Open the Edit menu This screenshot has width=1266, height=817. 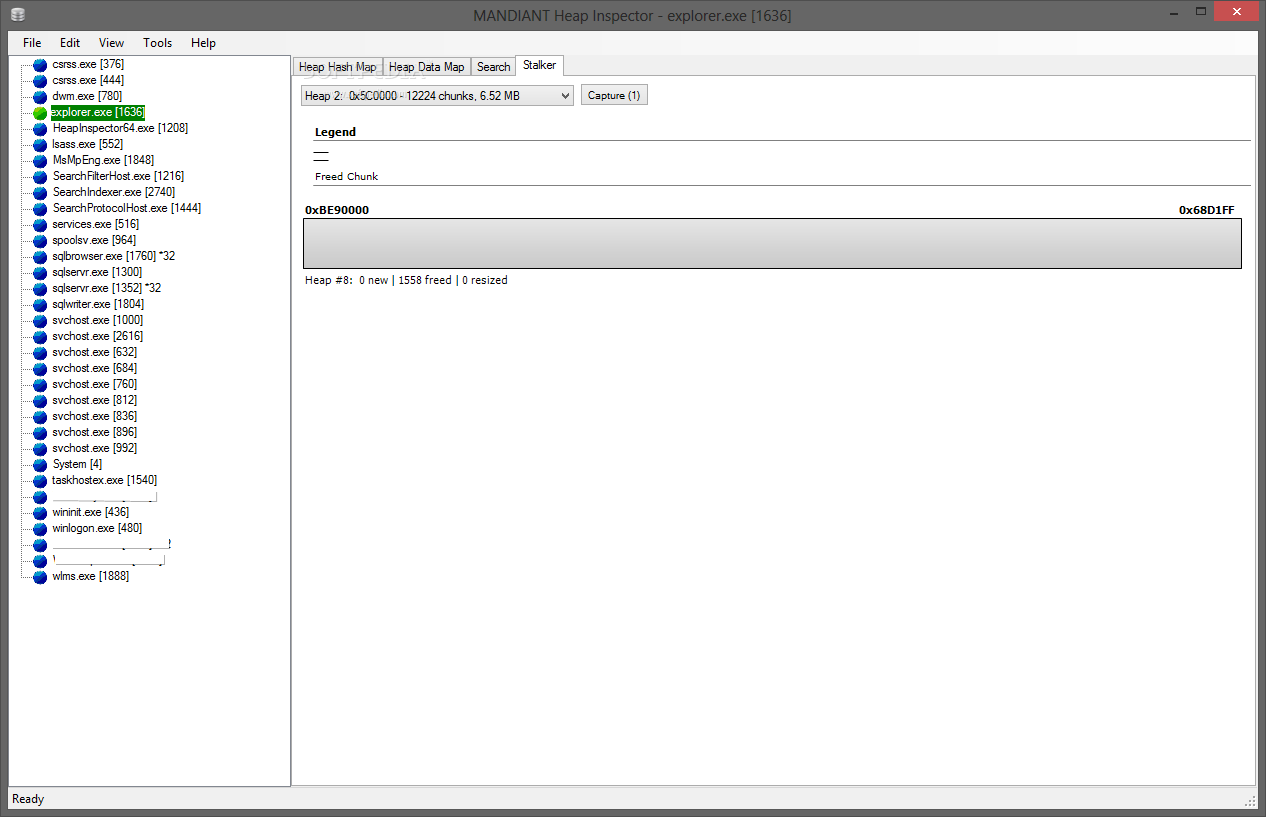(x=70, y=43)
